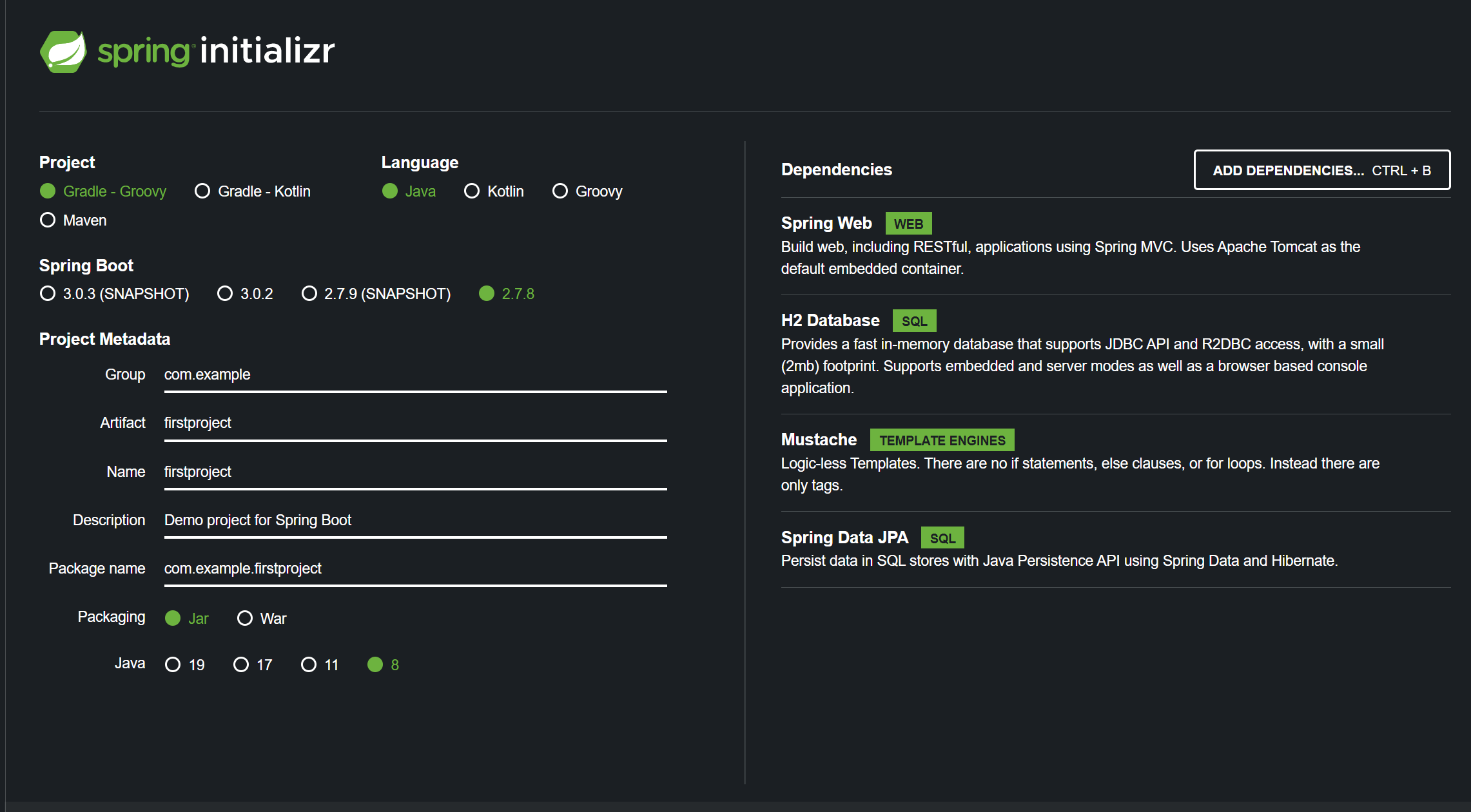Edit the Package name field

pyautogui.click(x=415, y=569)
